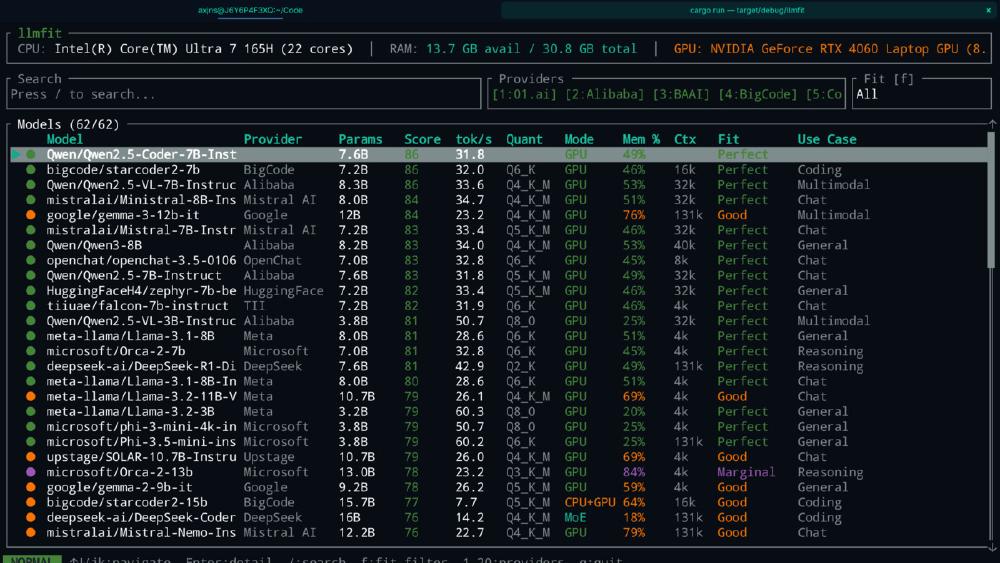Click the purple dot beside microsoft/Orca-2-13b
1000x563 pixels.
pos(31,472)
